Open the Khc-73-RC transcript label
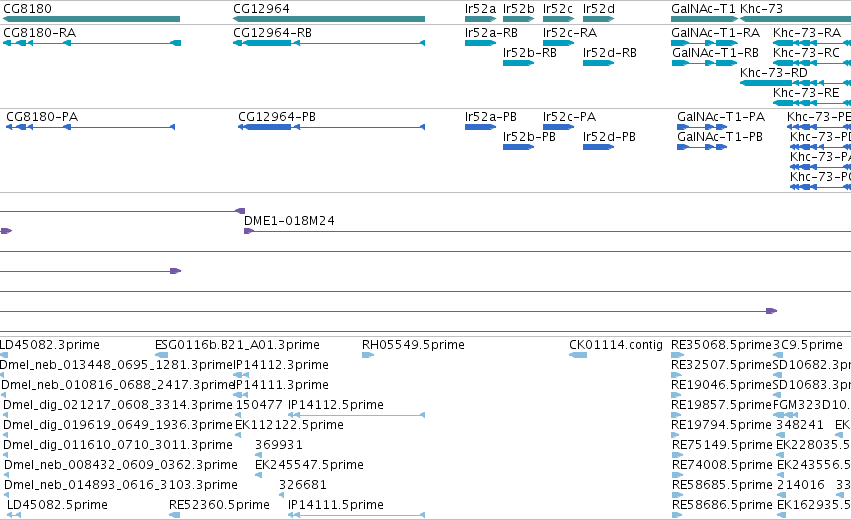The width and height of the screenshot is (851, 520). coord(806,53)
